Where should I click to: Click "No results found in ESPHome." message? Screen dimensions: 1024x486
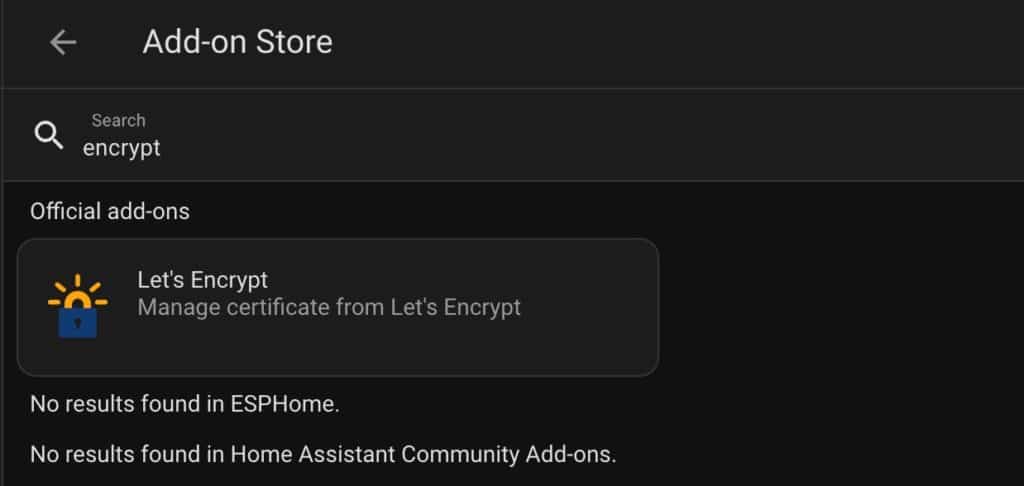[x=185, y=404]
